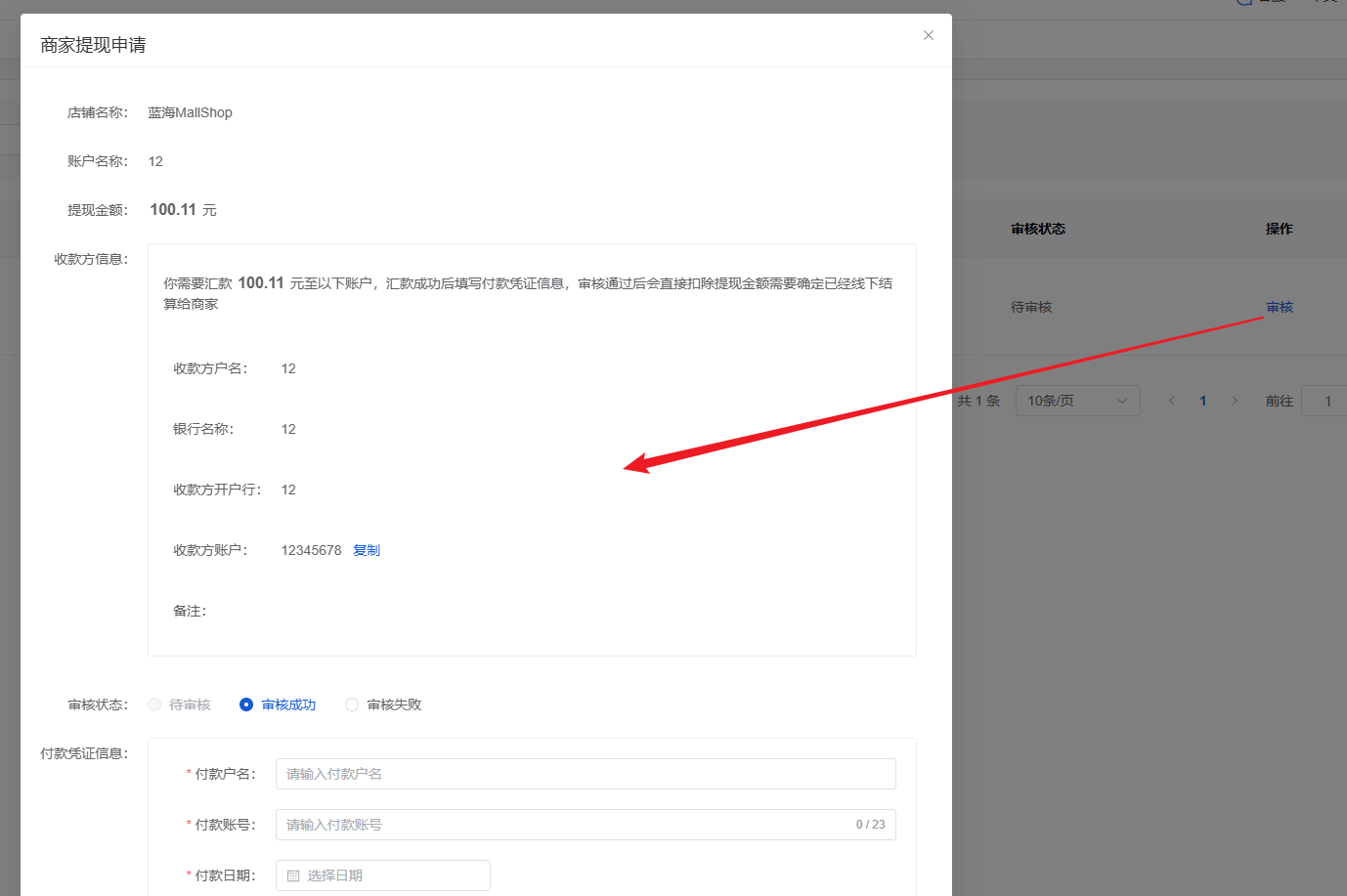1347x896 pixels.
Task: Click the store name 蓝海MallShop
Action: 191,112
